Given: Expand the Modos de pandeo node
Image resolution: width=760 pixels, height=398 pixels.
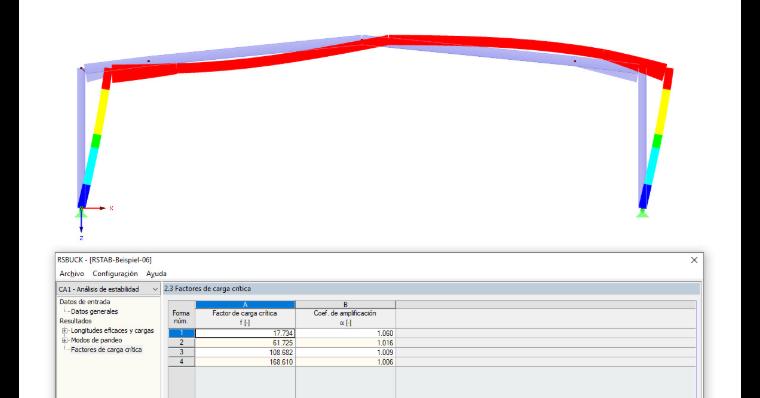Looking at the screenshot, I should (64, 340).
